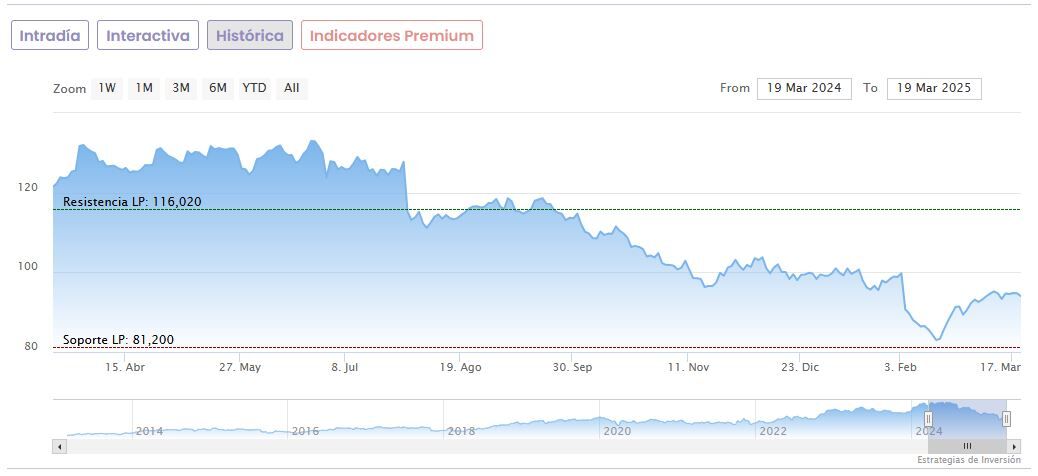Screen dimensions: 1038x476
Task: Open Estrategias de Inversión credits link
Action: pyautogui.click(x=968, y=460)
